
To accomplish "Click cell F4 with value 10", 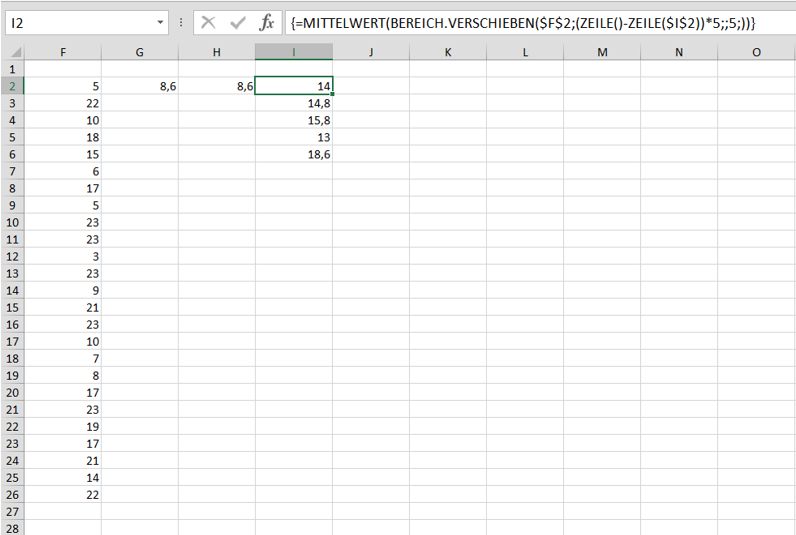I will tap(63, 120).
